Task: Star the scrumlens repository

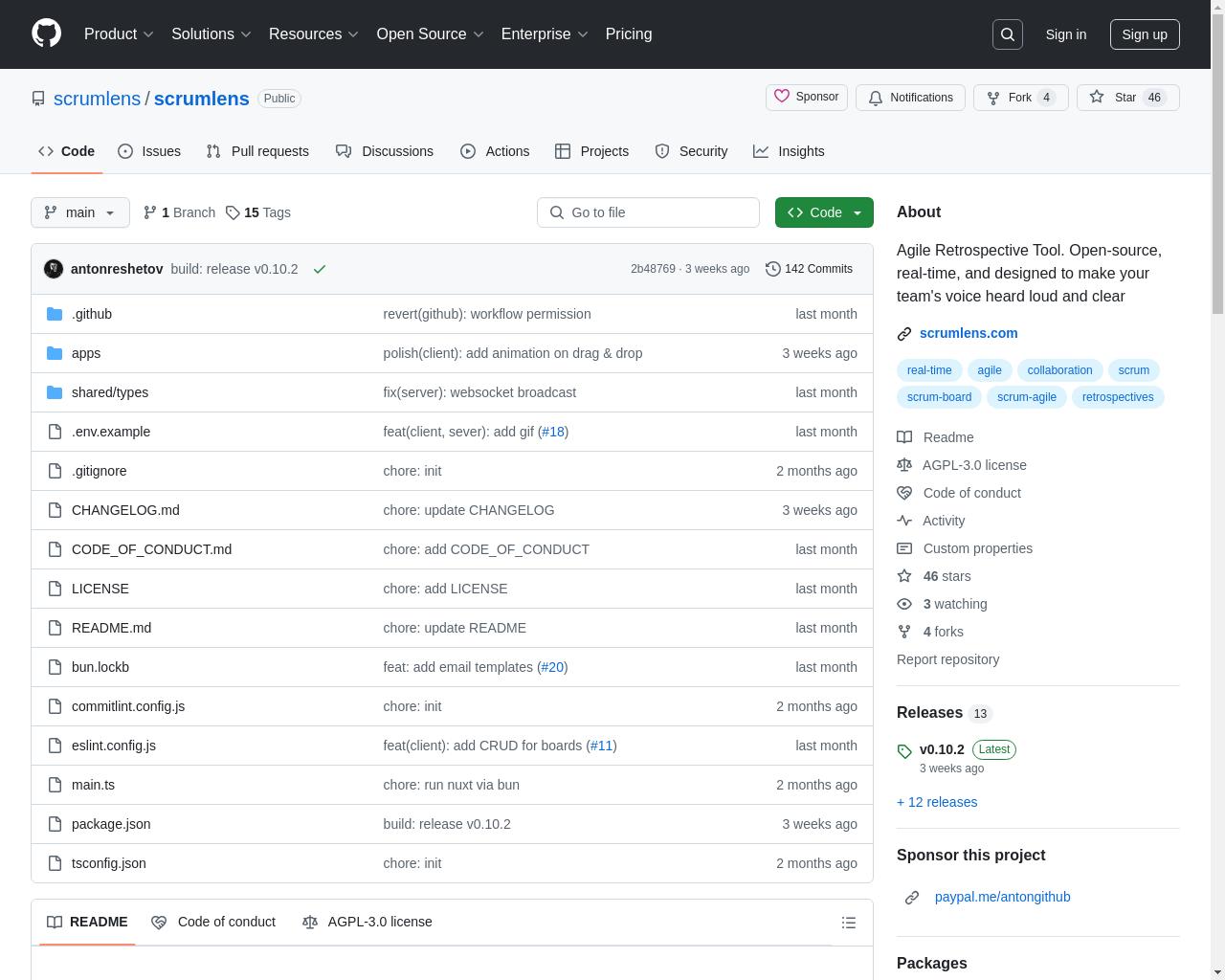Action: (1128, 98)
